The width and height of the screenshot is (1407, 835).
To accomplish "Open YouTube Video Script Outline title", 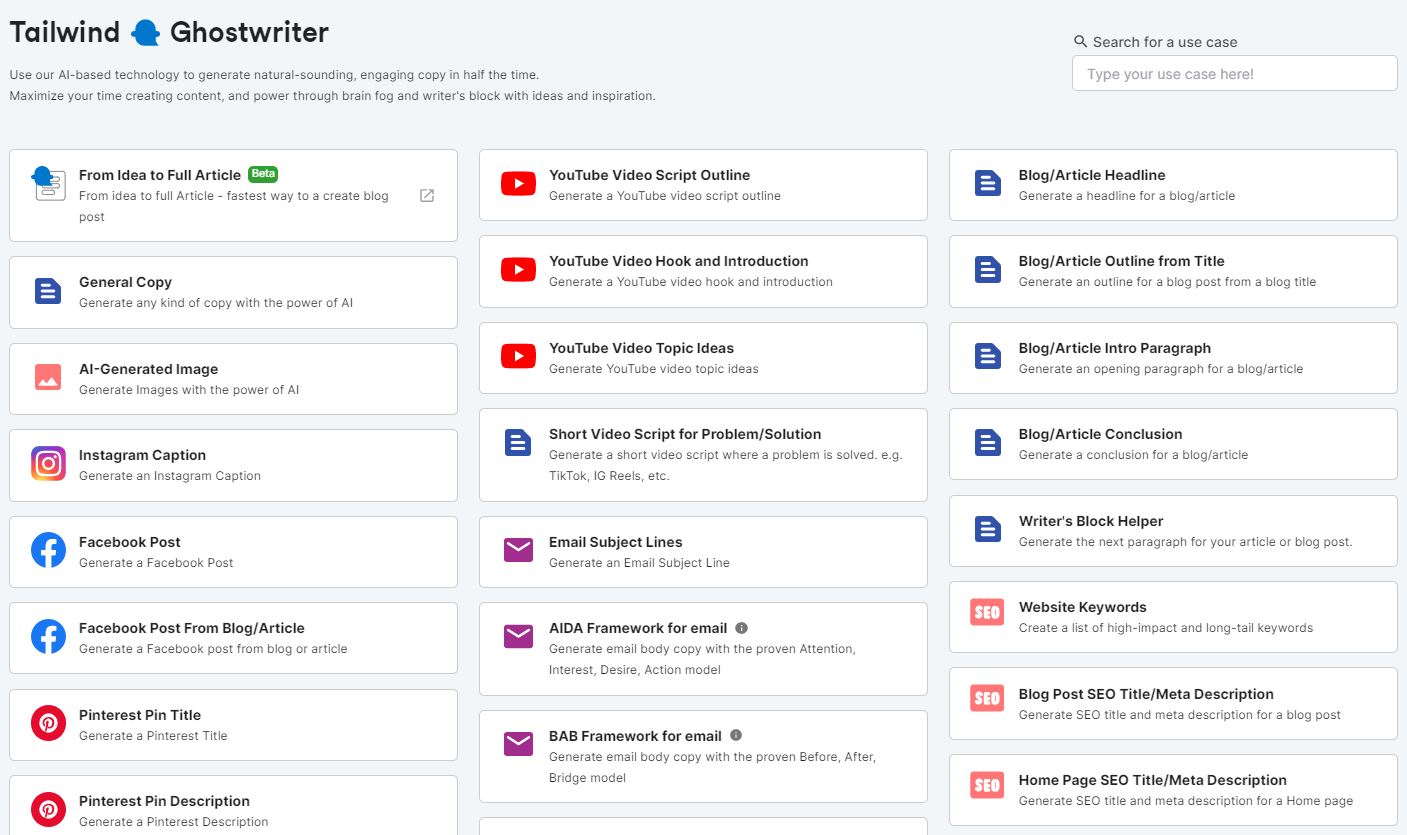I will tap(650, 175).
